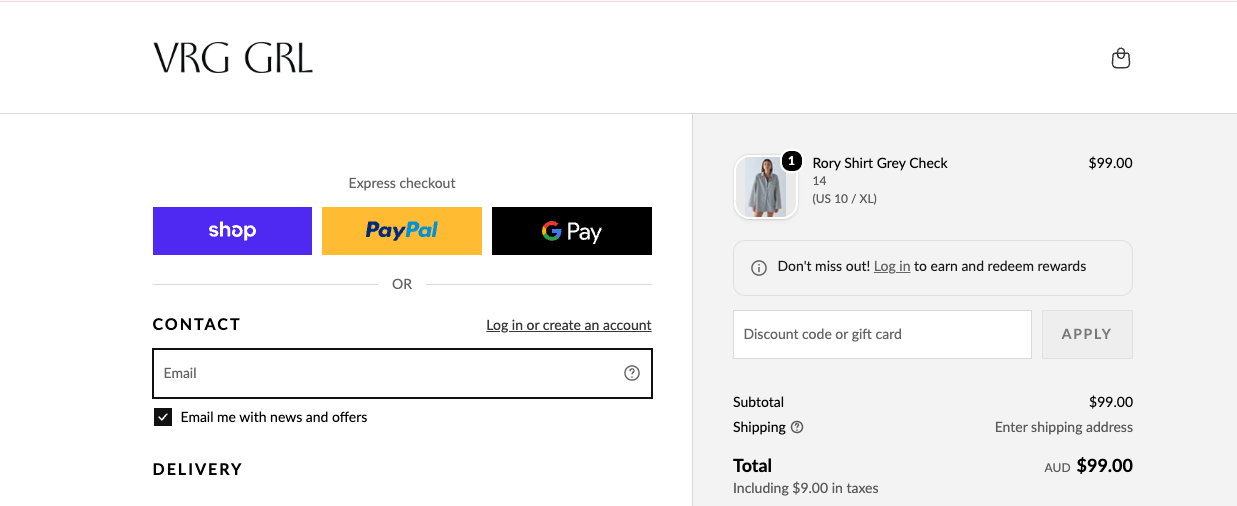Click the Rory Shirt Grey Check thumbnail
1237x506 pixels.
click(766, 187)
